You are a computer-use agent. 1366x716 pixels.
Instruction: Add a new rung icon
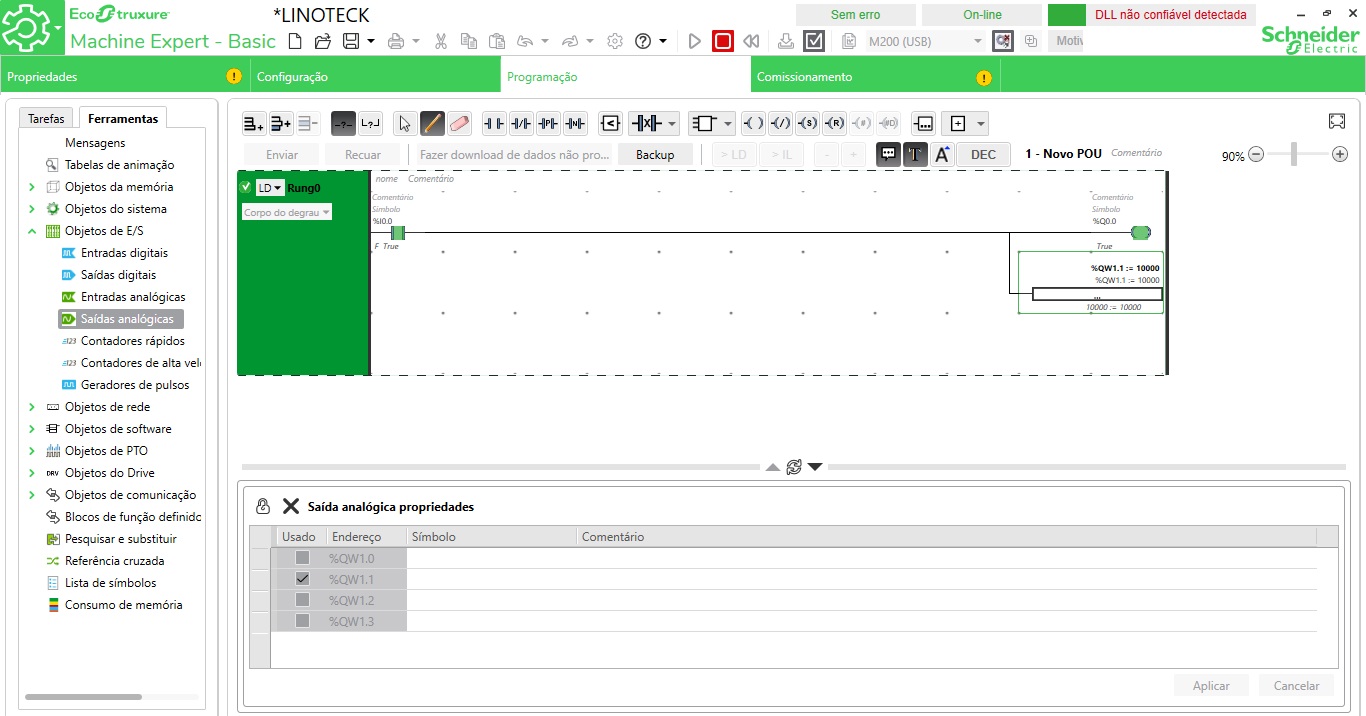click(254, 123)
